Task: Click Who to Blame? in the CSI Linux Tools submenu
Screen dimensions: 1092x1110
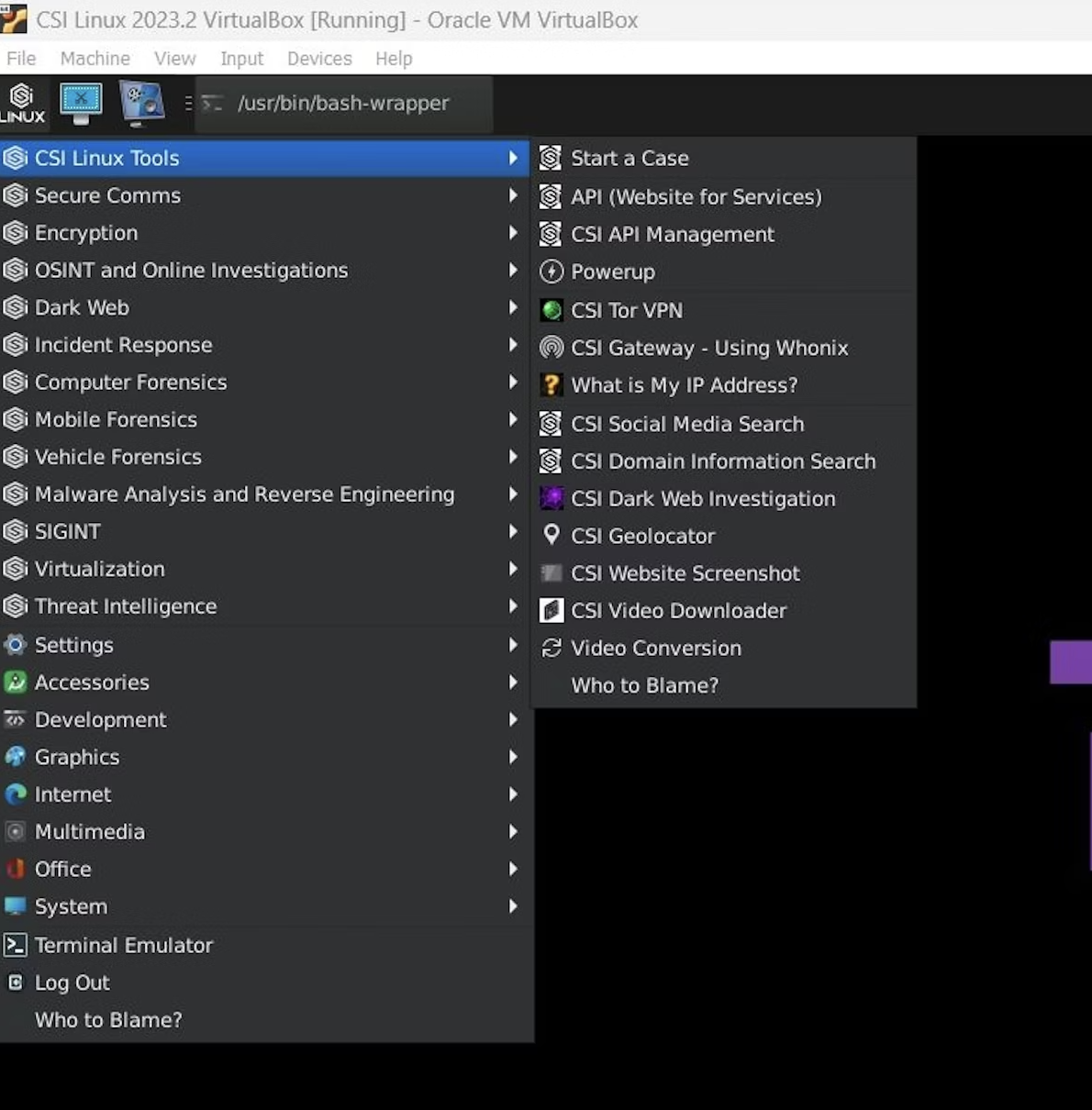Action: (724, 685)
